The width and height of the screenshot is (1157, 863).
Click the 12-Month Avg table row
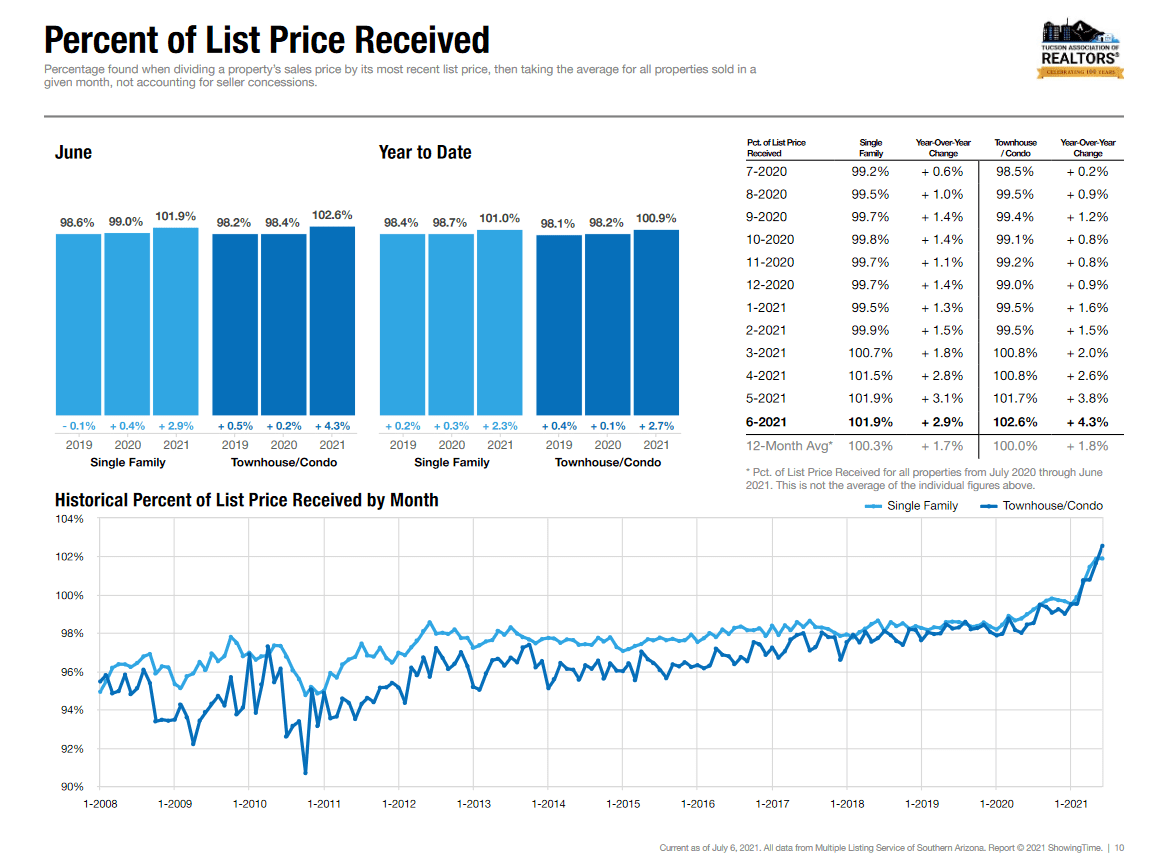point(930,446)
